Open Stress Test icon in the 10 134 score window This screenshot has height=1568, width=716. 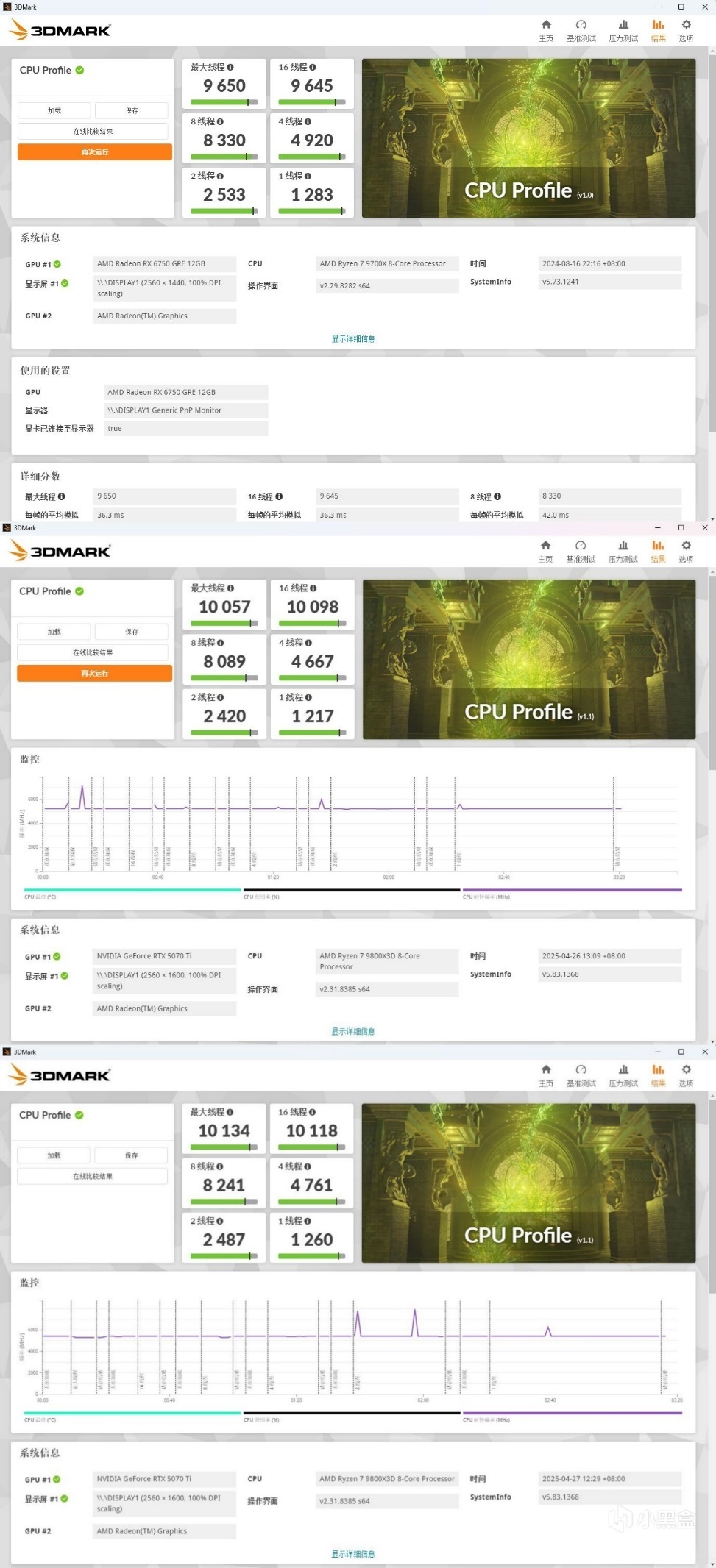pos(623,1069)
